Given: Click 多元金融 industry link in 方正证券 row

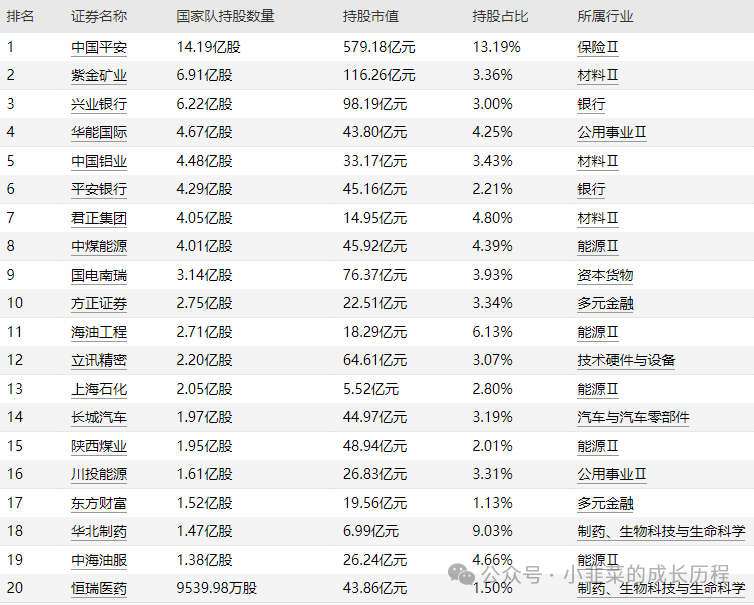Looking at the screenshot, I should (x=605, y=303).
